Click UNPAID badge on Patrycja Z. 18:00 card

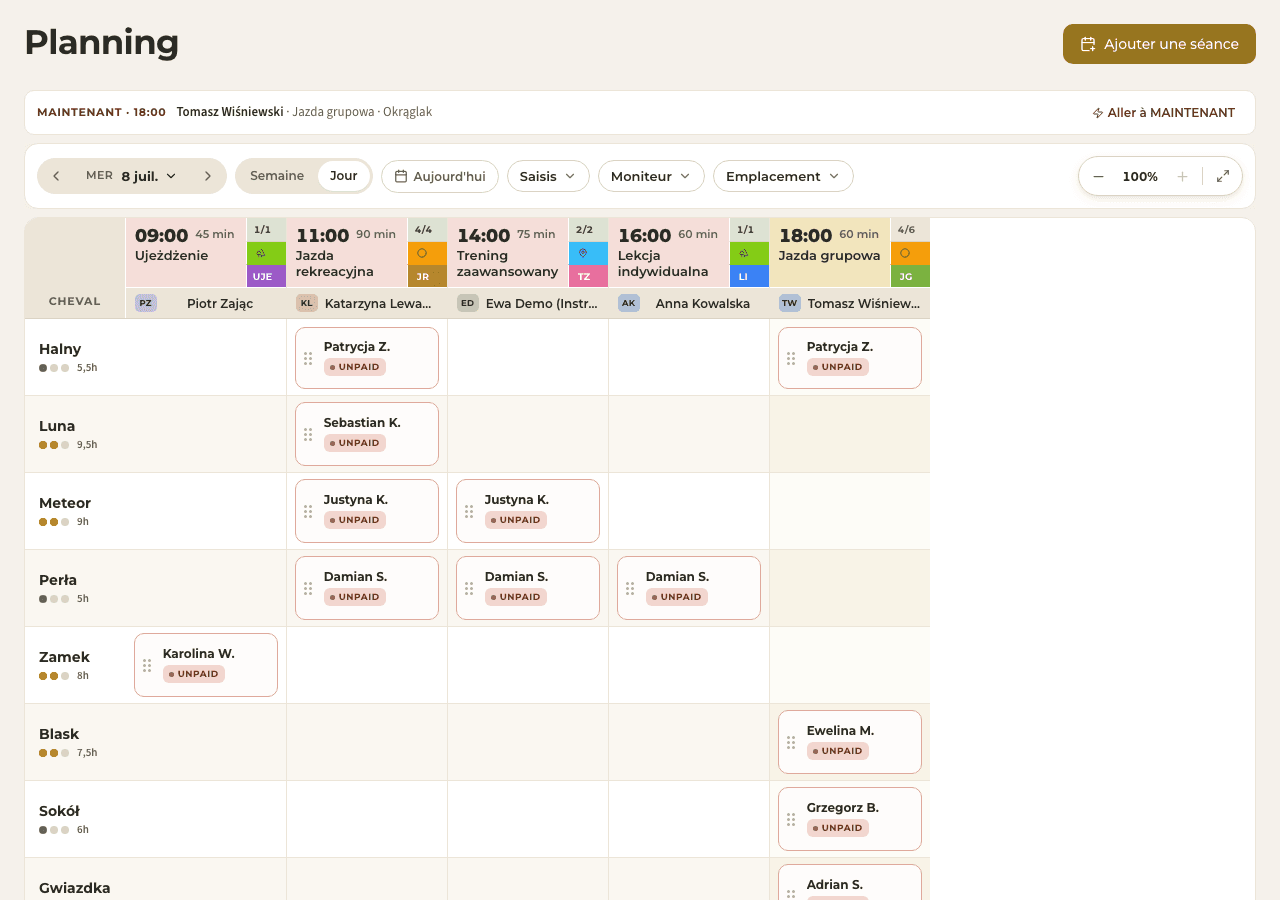(838, 367)
